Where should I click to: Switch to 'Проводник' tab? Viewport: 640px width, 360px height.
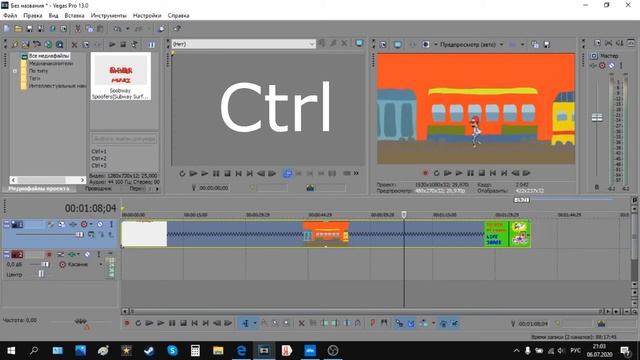[98, 189]
